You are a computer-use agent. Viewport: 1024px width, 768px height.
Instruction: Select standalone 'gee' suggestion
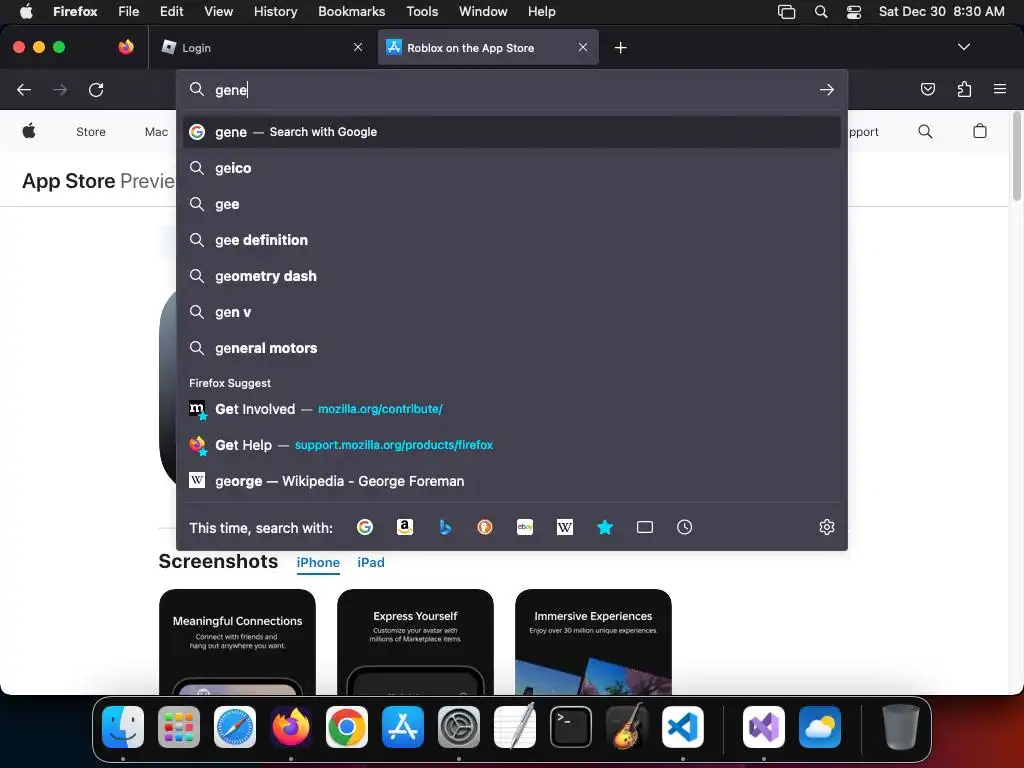511,204
